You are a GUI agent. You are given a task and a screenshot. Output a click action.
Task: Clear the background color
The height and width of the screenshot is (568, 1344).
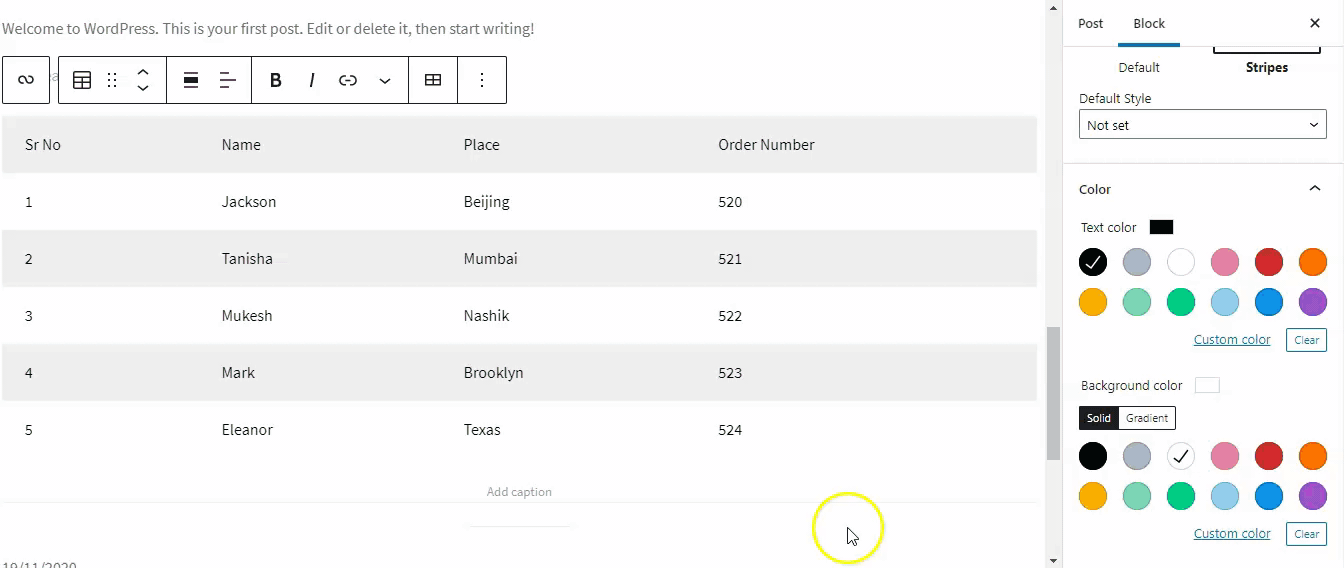(1306, 534)
